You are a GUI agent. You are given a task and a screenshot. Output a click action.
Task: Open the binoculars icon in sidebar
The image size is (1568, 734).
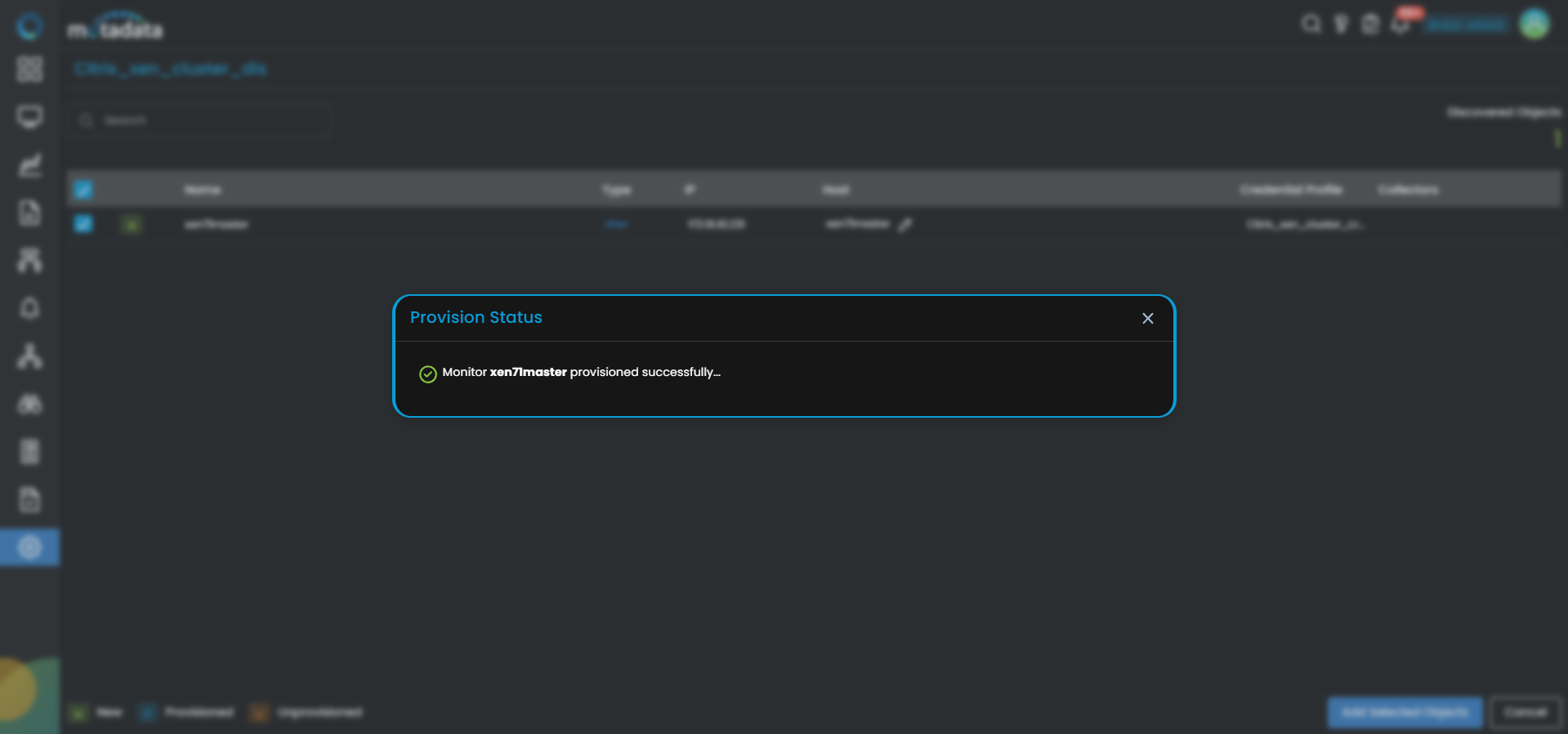pos(29,404)
